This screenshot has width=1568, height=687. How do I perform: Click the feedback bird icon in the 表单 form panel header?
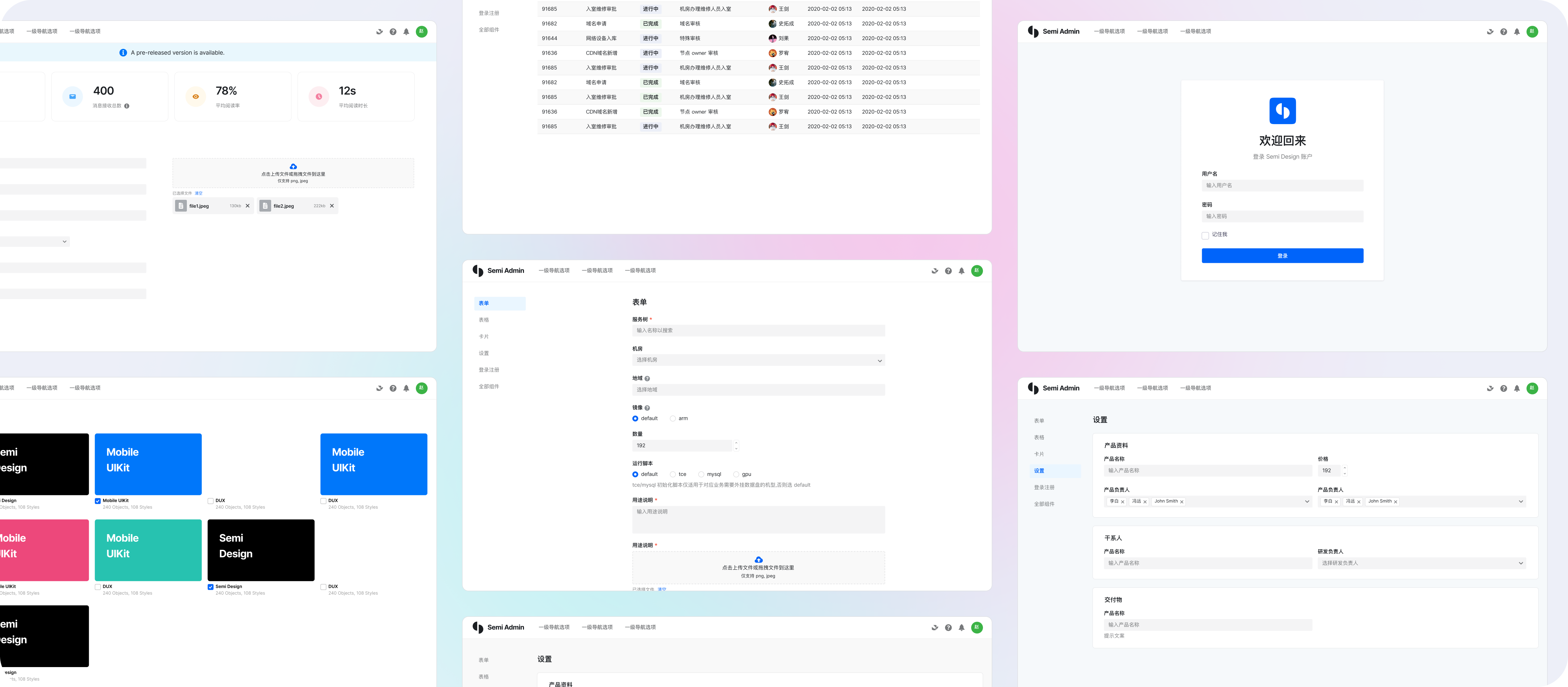[x=935, y=271]
